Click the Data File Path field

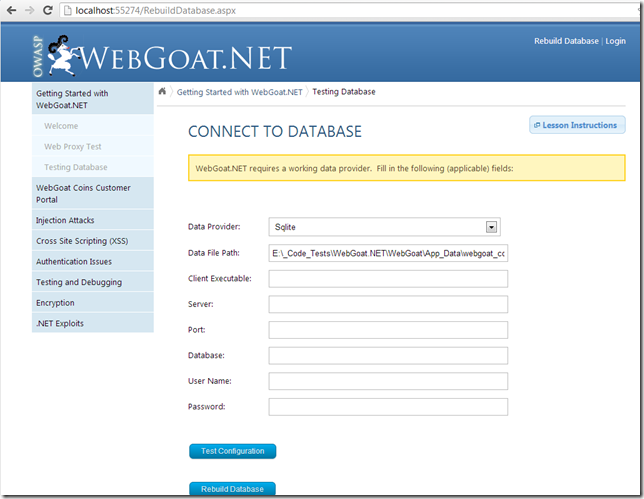[x=388, y=253]
